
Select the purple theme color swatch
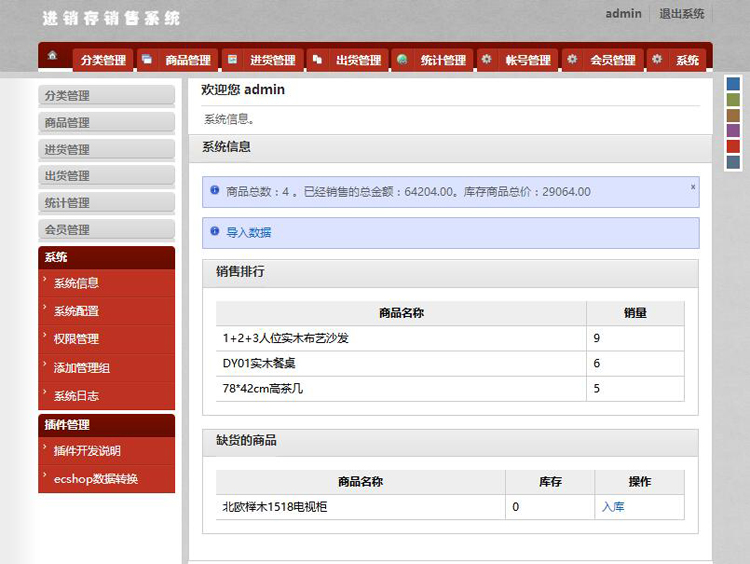point(733,131)
